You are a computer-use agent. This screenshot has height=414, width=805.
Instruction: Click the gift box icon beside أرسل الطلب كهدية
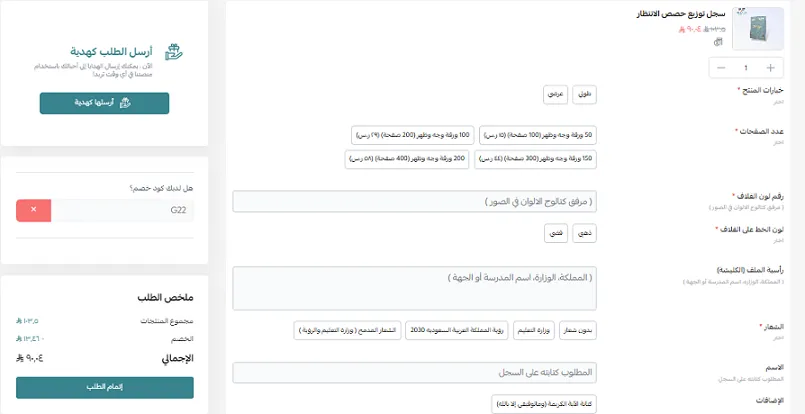(174, 52)
